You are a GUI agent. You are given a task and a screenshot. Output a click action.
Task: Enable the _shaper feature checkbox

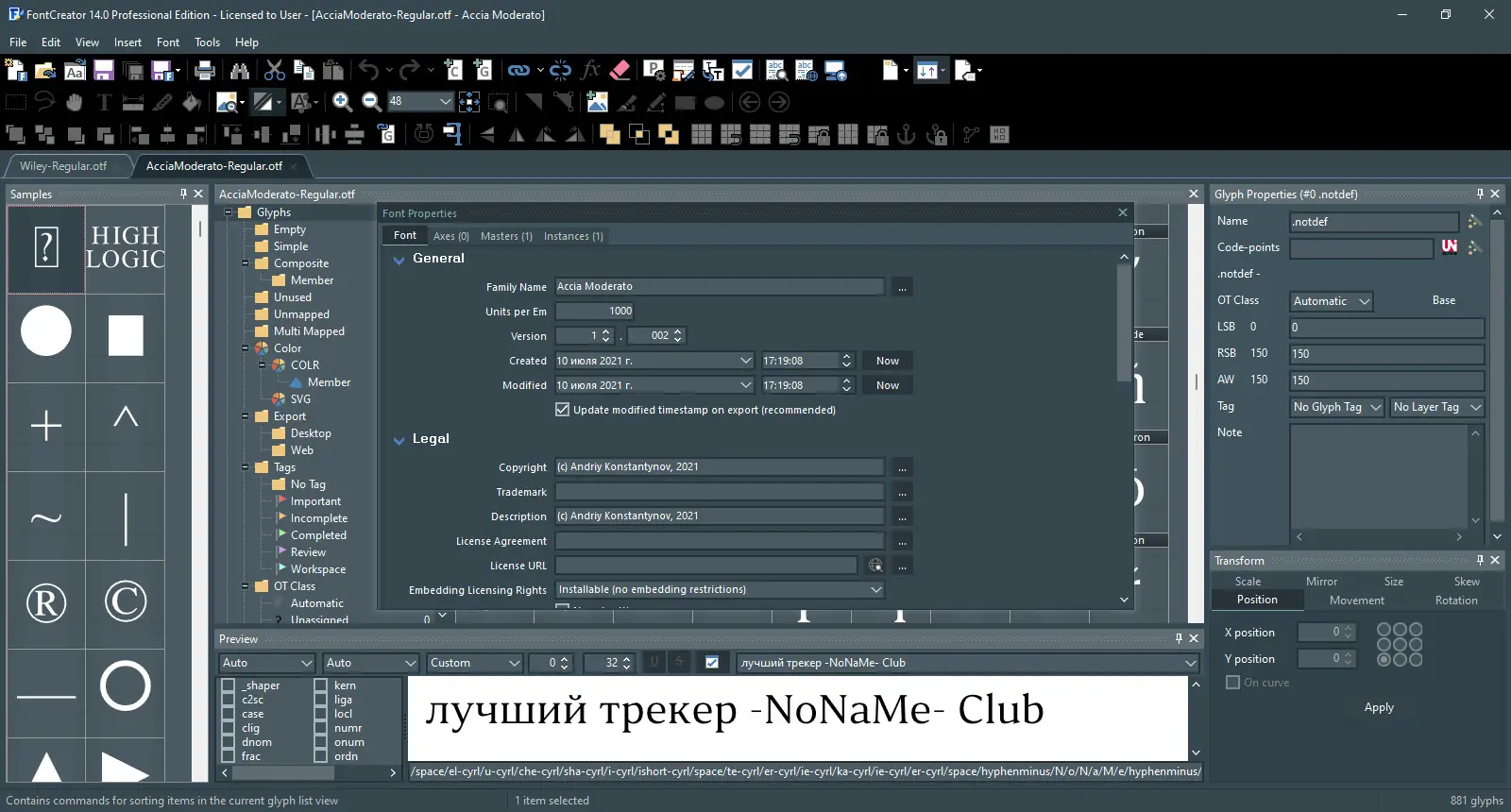[229, 685]
